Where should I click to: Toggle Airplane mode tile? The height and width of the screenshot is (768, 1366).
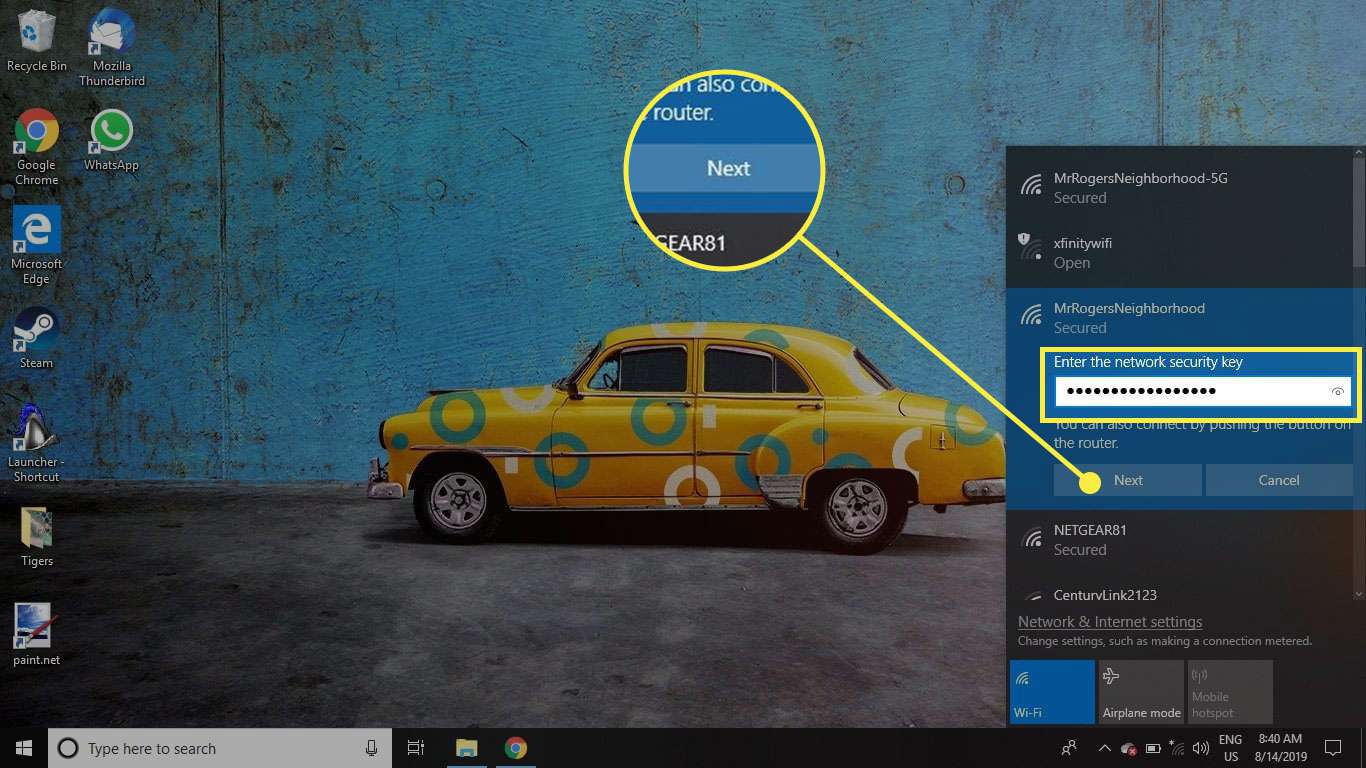click(1141, 691)
